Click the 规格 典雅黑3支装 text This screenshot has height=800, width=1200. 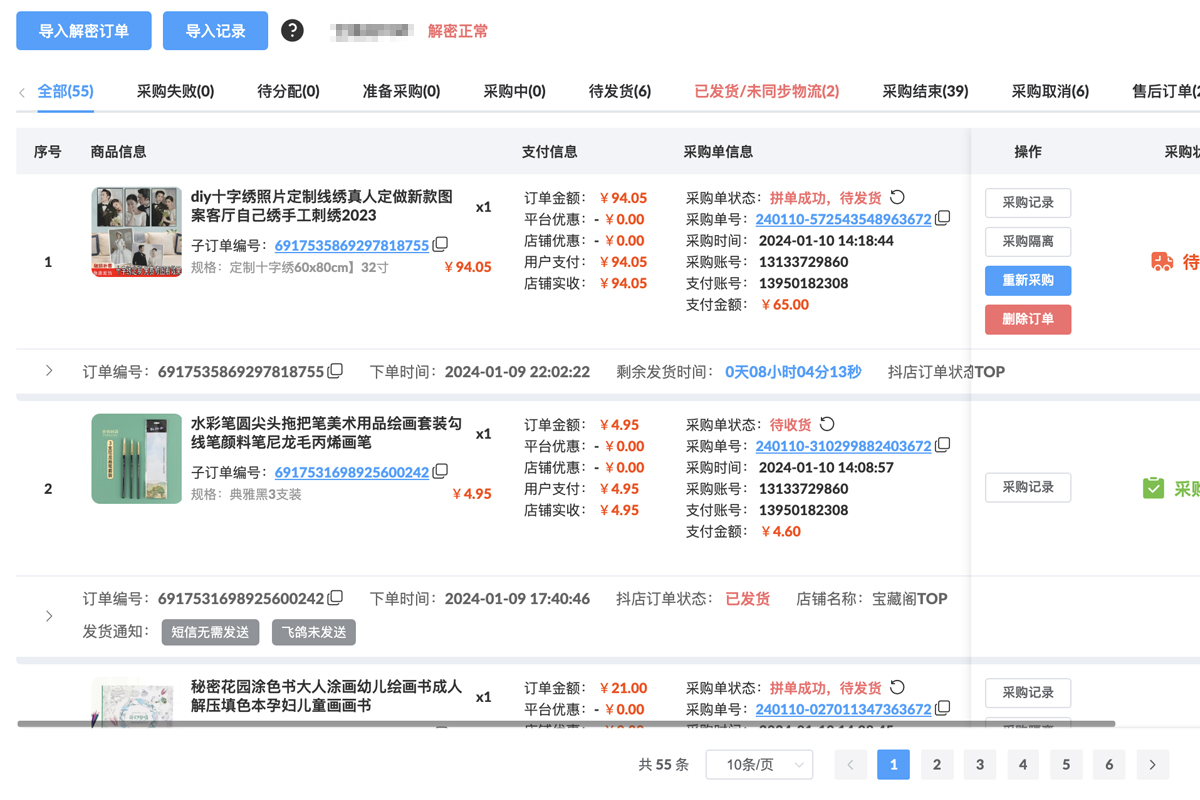pyautogui.click(x=246, y=494)
